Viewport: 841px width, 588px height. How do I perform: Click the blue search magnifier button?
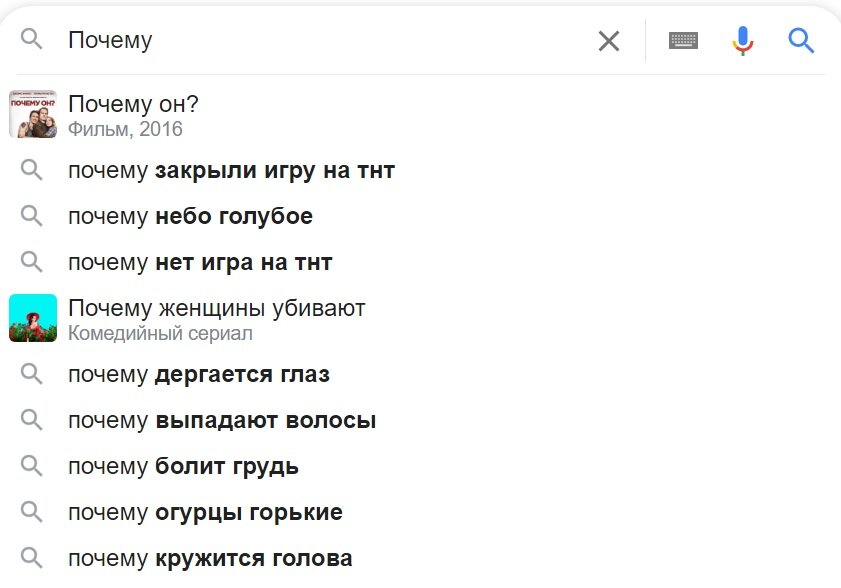click(x=801, y=41)
